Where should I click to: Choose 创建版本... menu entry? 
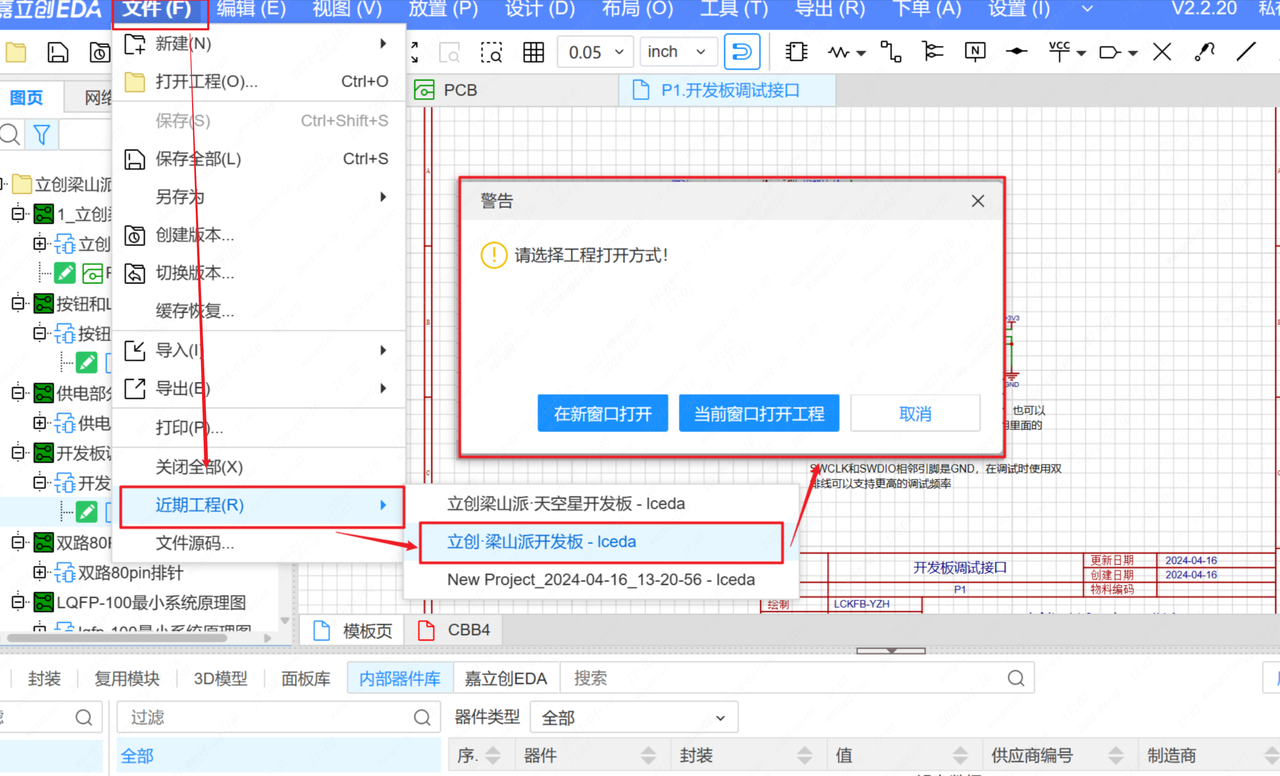(x=258, y=235)
